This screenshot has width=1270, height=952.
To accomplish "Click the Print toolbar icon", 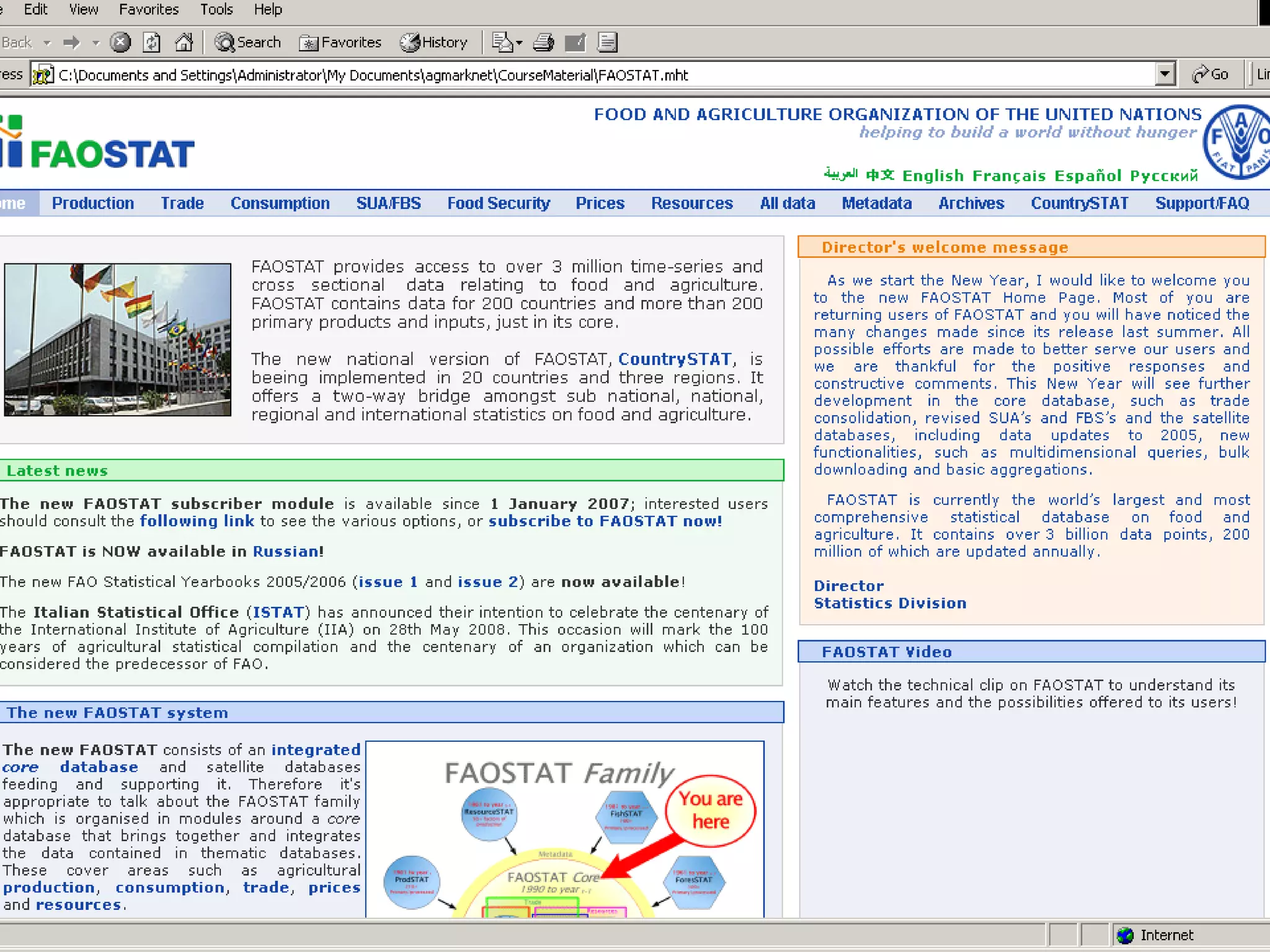I will (543, 42).
